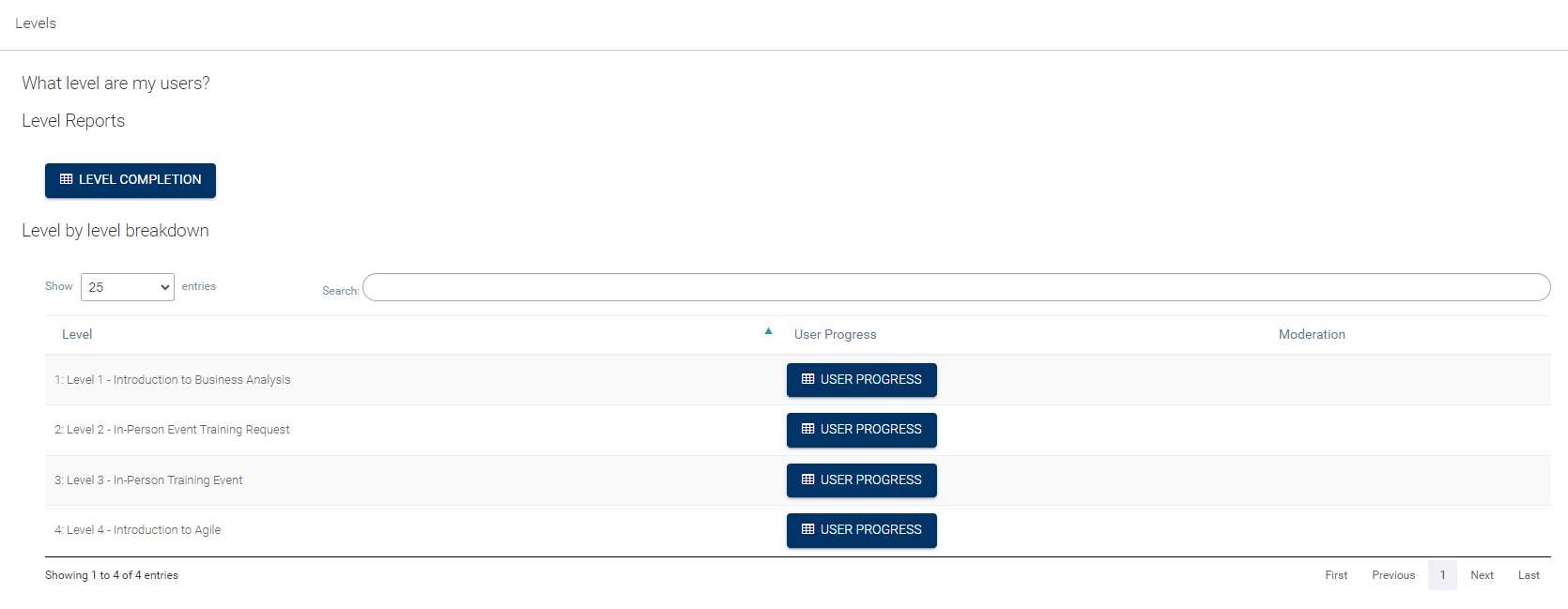Open User Progress for Level 1
This screenshot has height=609, width=1568.
861,380
